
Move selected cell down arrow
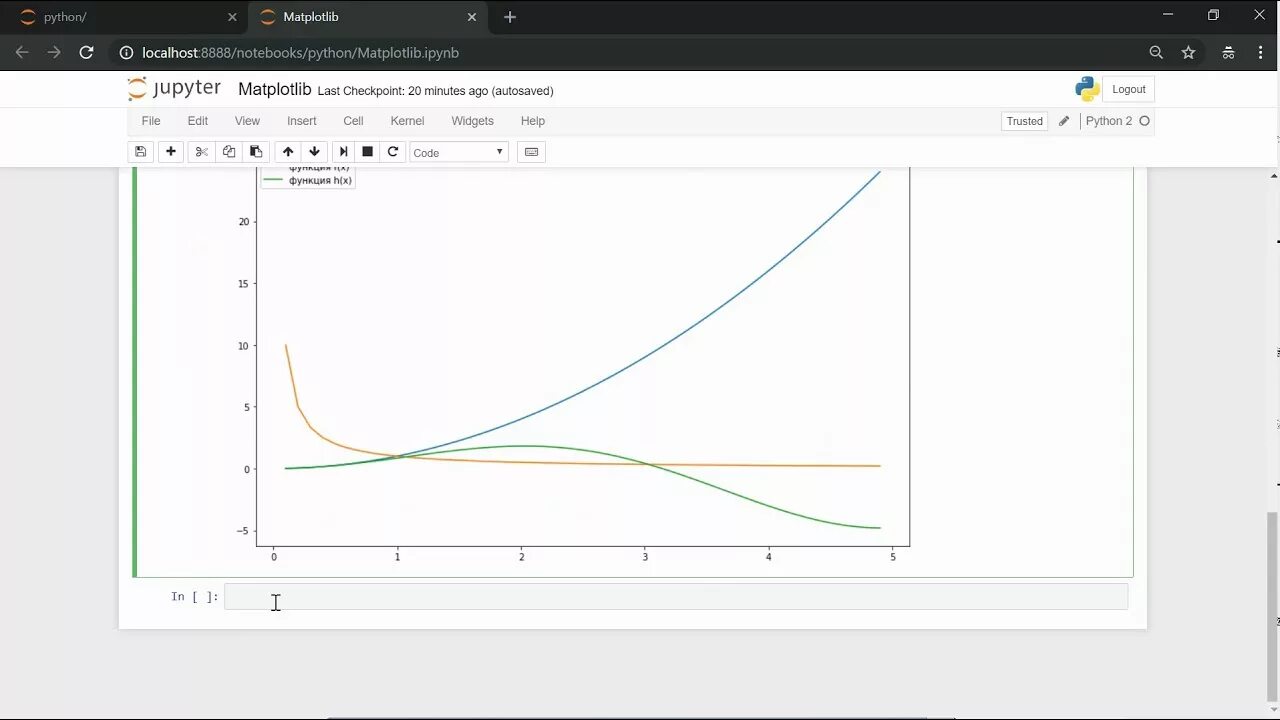point(314,152)
